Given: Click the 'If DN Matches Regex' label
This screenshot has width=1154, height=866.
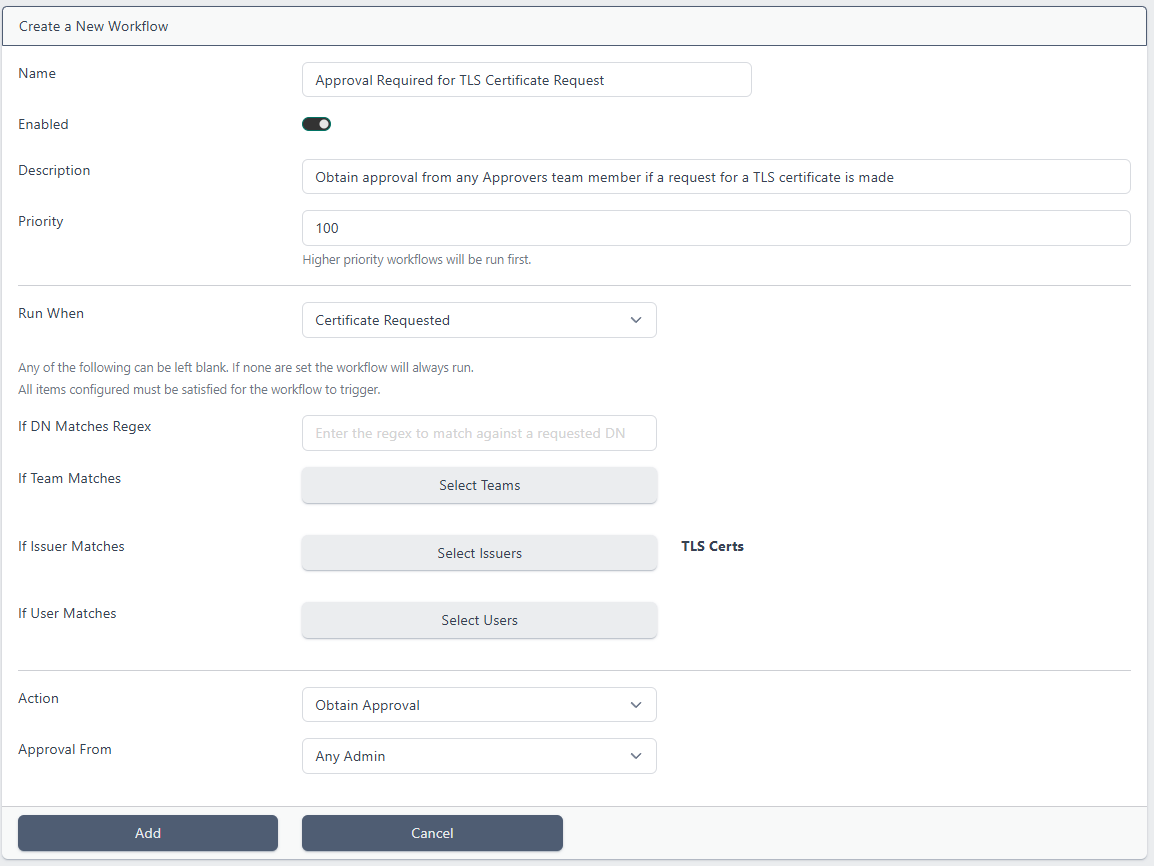Looking at the screenshot, I should (85, 426).
